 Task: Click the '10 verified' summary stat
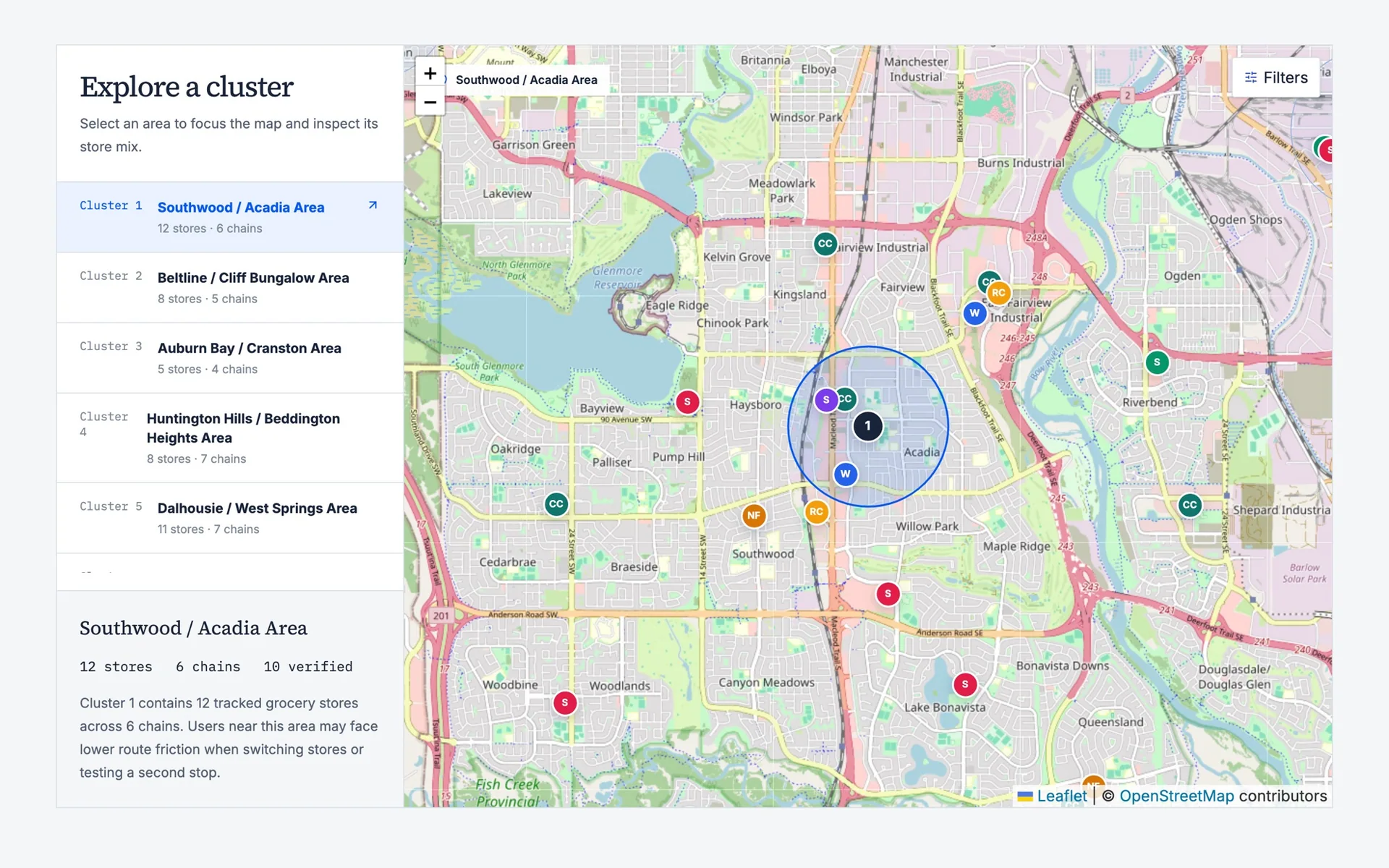[x=308, y=667]
